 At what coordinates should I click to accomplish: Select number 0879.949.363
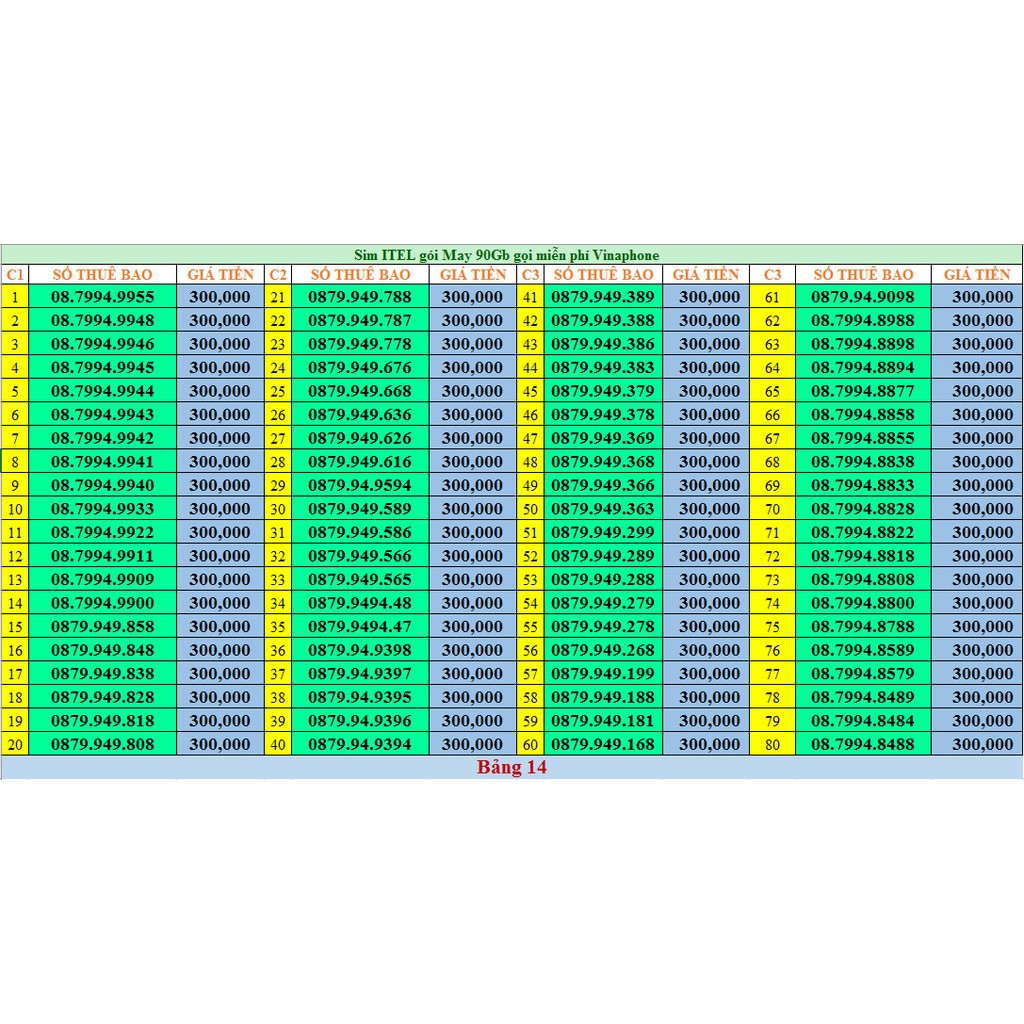pos(603,508)
